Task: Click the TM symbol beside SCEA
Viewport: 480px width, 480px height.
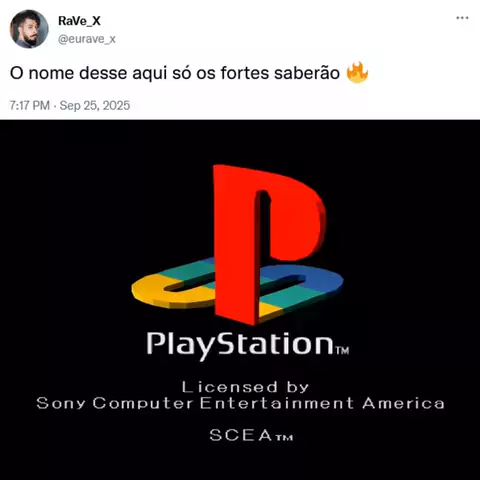Action: [284, 437]
